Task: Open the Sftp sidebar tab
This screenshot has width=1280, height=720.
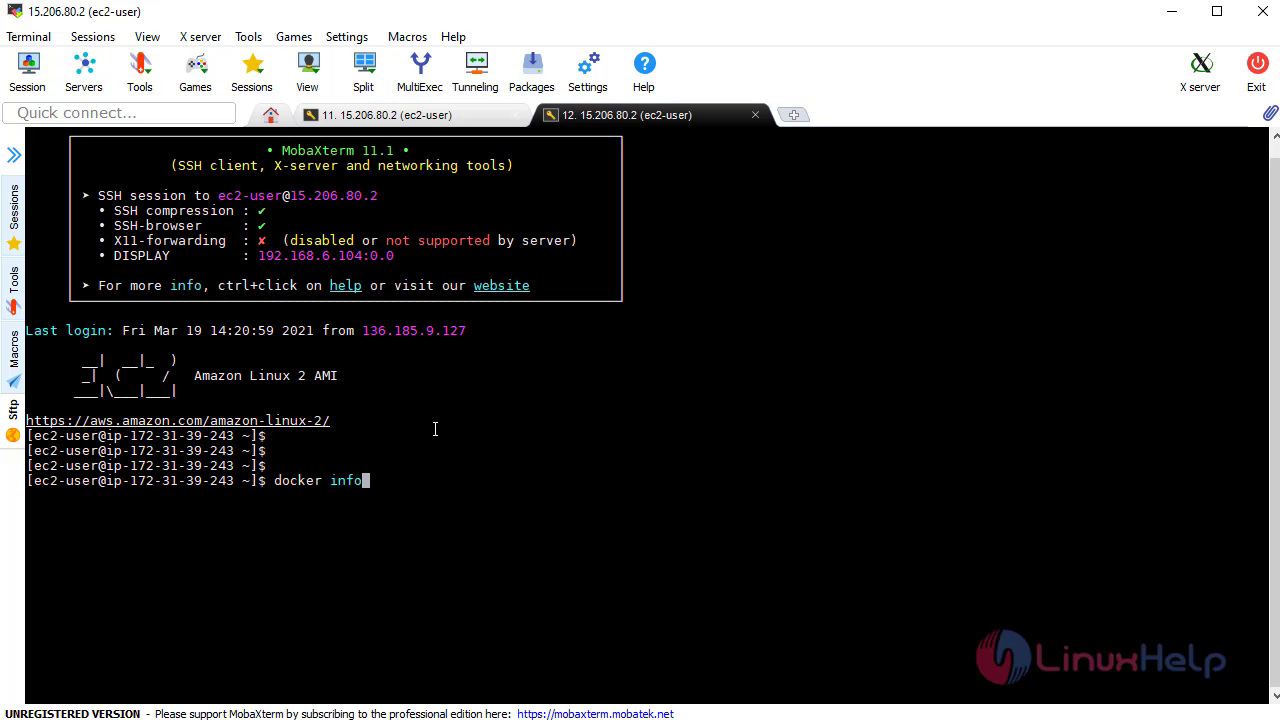Action: tap(13, 420)
